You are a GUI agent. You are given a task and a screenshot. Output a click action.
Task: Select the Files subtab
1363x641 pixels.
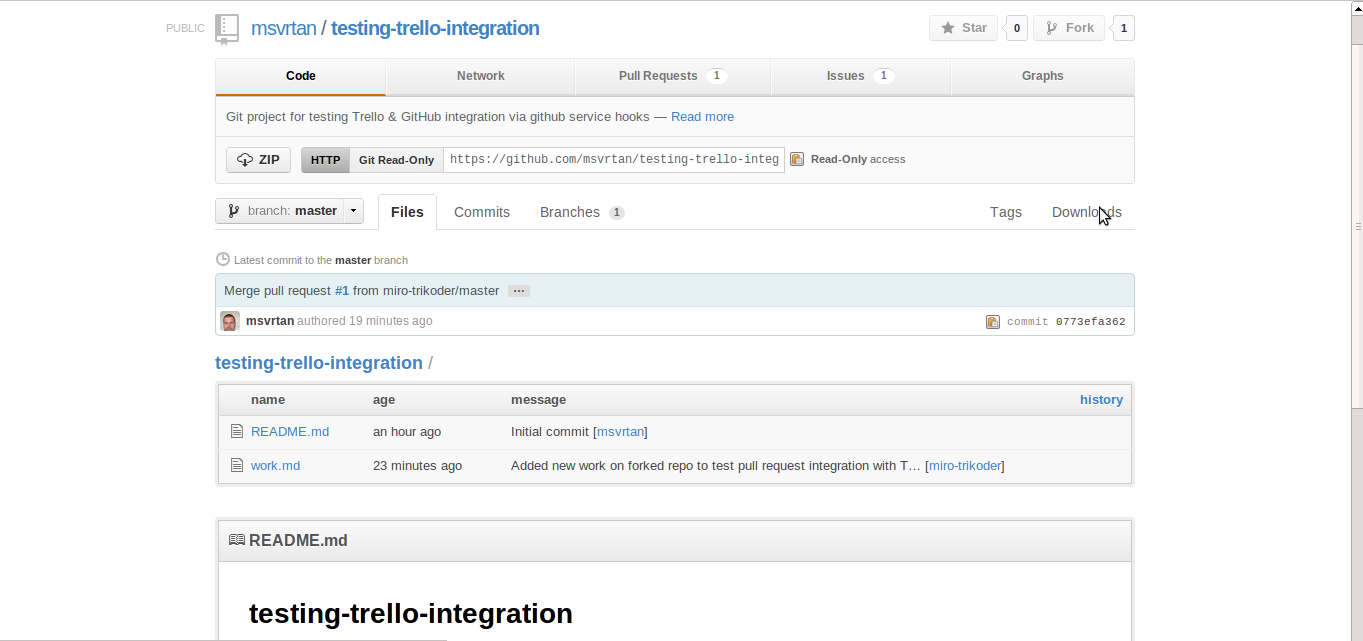407,212
